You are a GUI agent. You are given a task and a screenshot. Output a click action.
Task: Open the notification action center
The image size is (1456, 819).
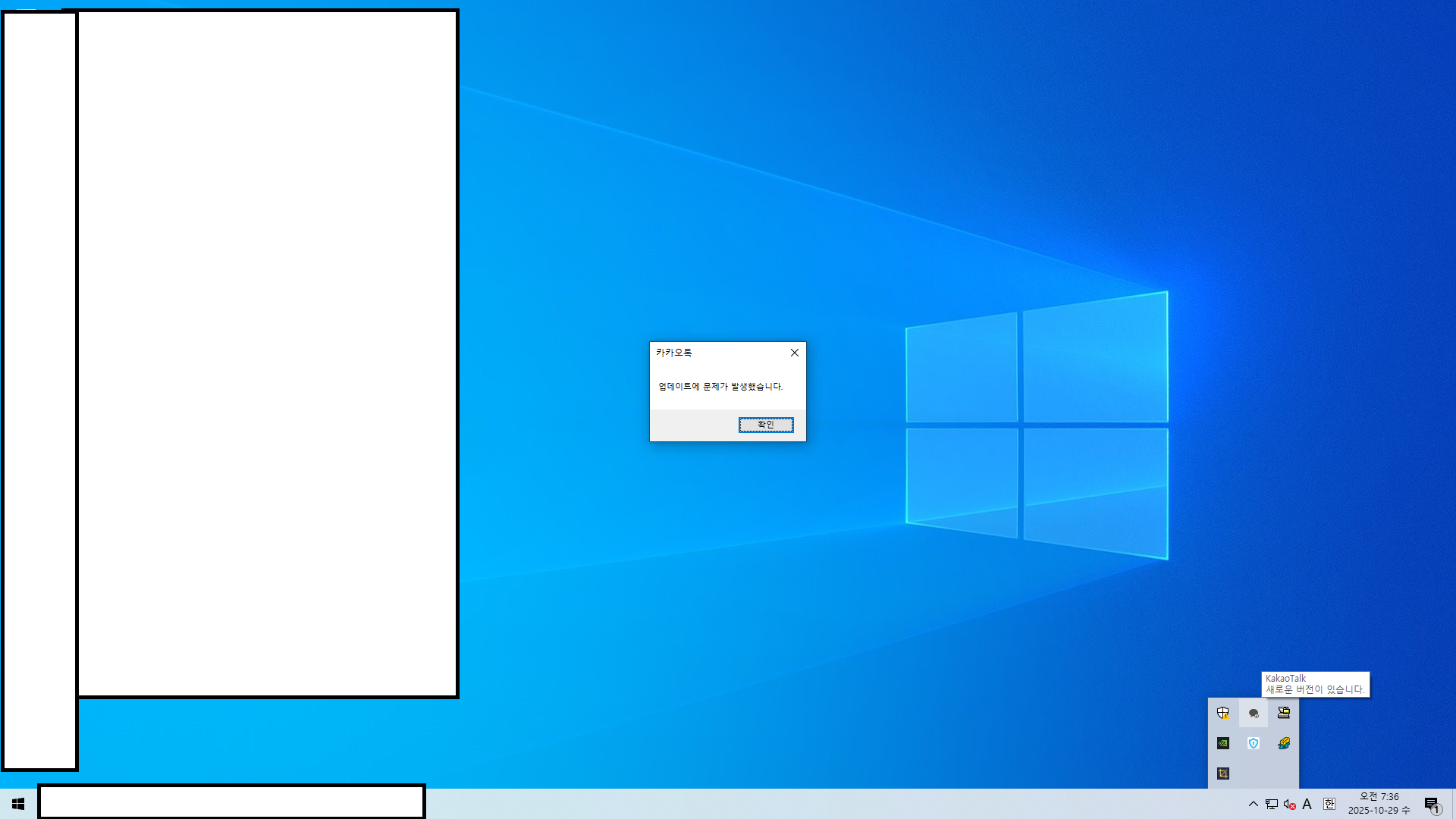pyautogui.click(x=1432, y=804)
